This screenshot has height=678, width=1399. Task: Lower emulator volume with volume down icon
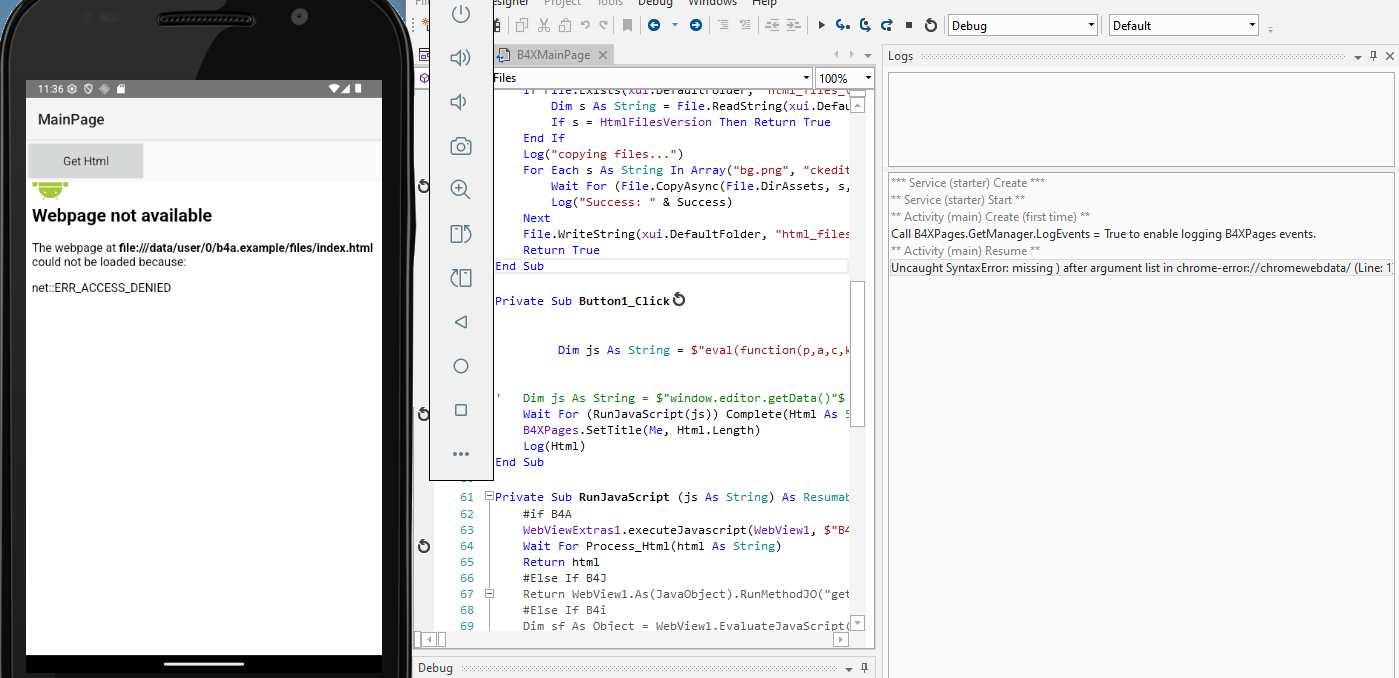460,102
